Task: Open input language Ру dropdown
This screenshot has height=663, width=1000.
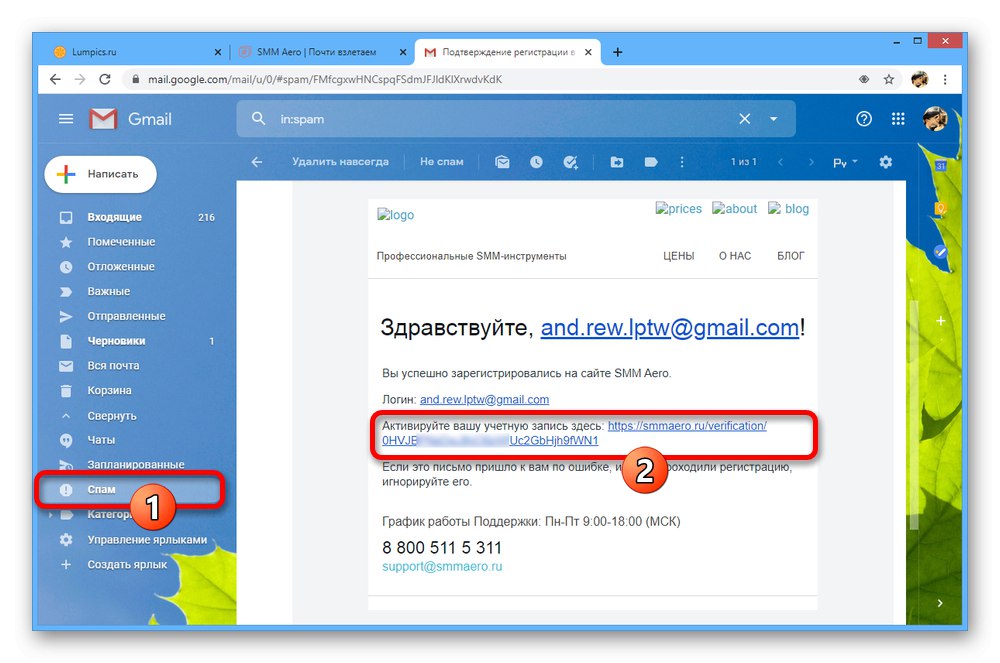Action: point(845,163)
